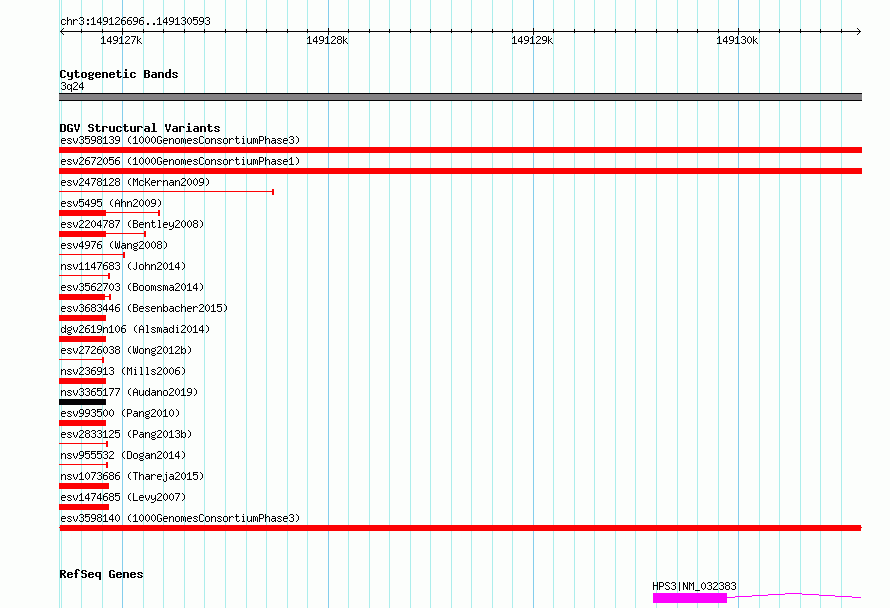Viewport: 890px width, 608px height.
Task: Click the chr3:149126696..149130593 coordinates text
Action: (135, 21)
